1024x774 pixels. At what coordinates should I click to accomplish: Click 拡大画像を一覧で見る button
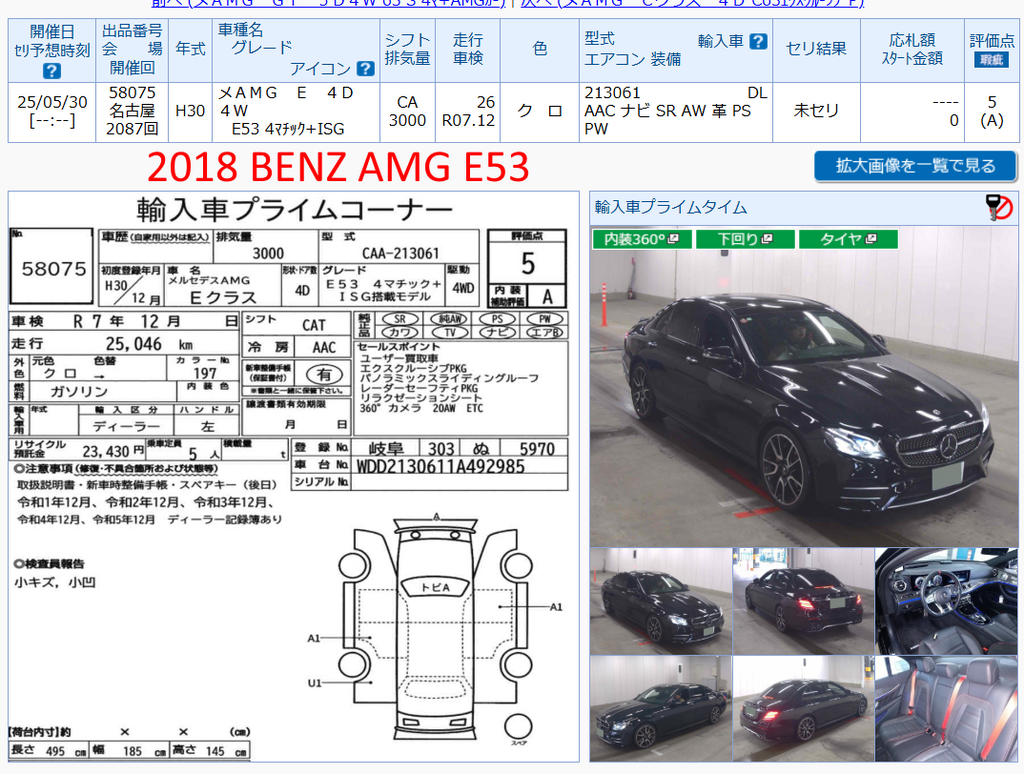click(x=915, y=166)
